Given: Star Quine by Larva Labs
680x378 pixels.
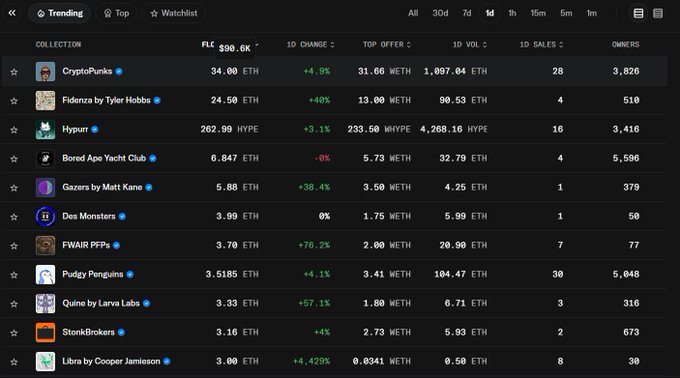Looking at the screenshot, I should (x=14, y=304).
